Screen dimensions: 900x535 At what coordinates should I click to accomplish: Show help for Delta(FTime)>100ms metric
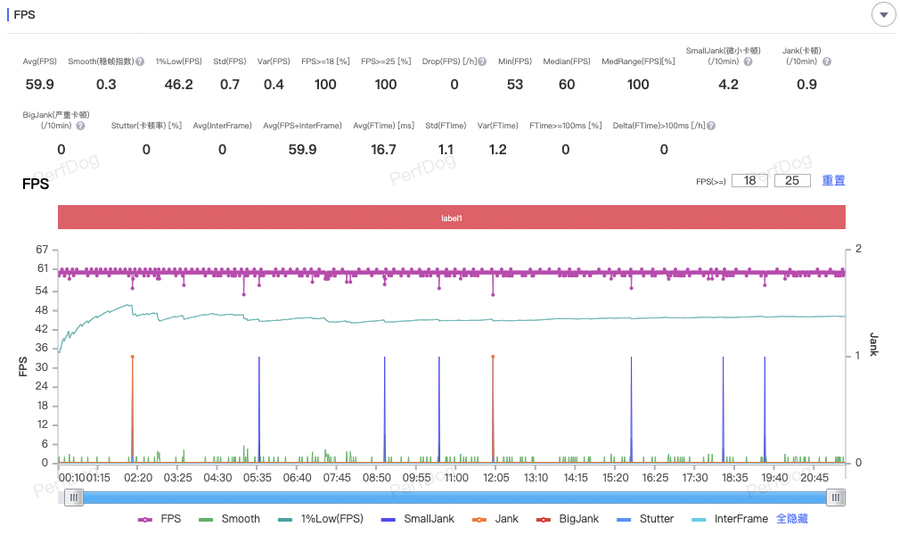[711, 126]
